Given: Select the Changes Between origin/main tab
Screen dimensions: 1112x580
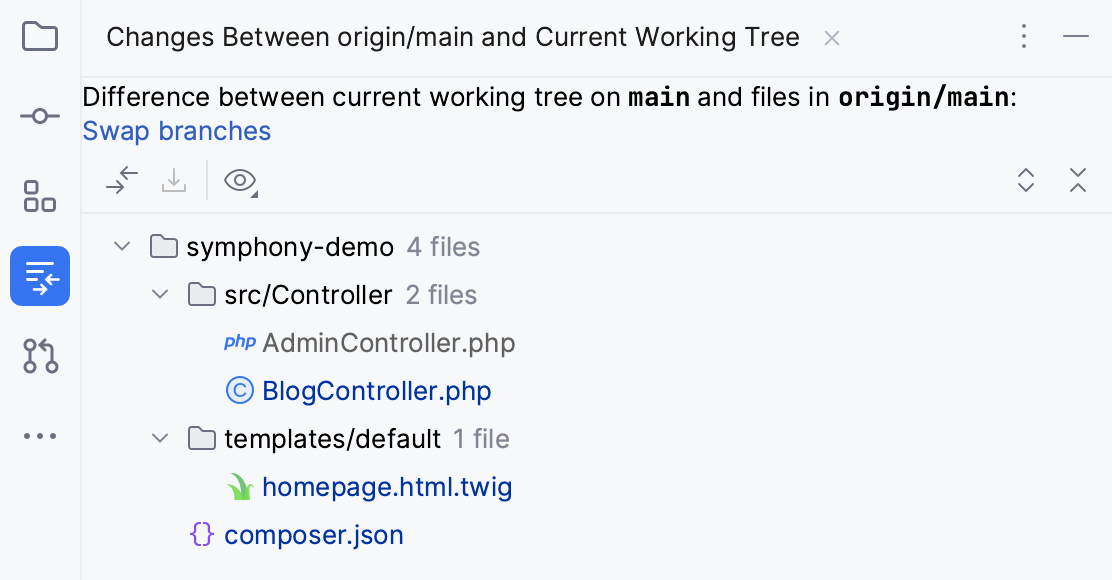Looking at the screenshot, I should pos(453,37).
